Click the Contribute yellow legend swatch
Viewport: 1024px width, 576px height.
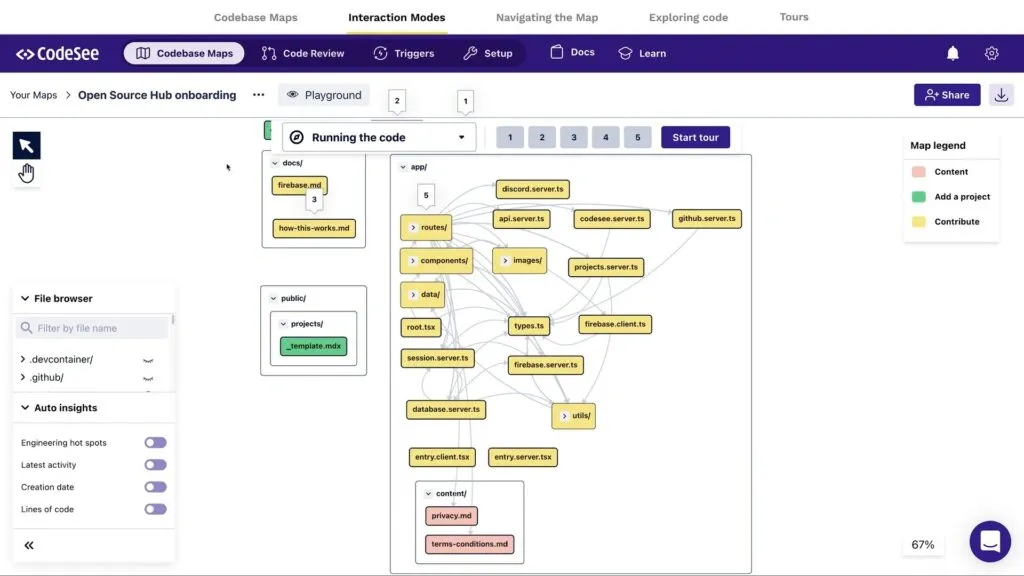point(918,222)
